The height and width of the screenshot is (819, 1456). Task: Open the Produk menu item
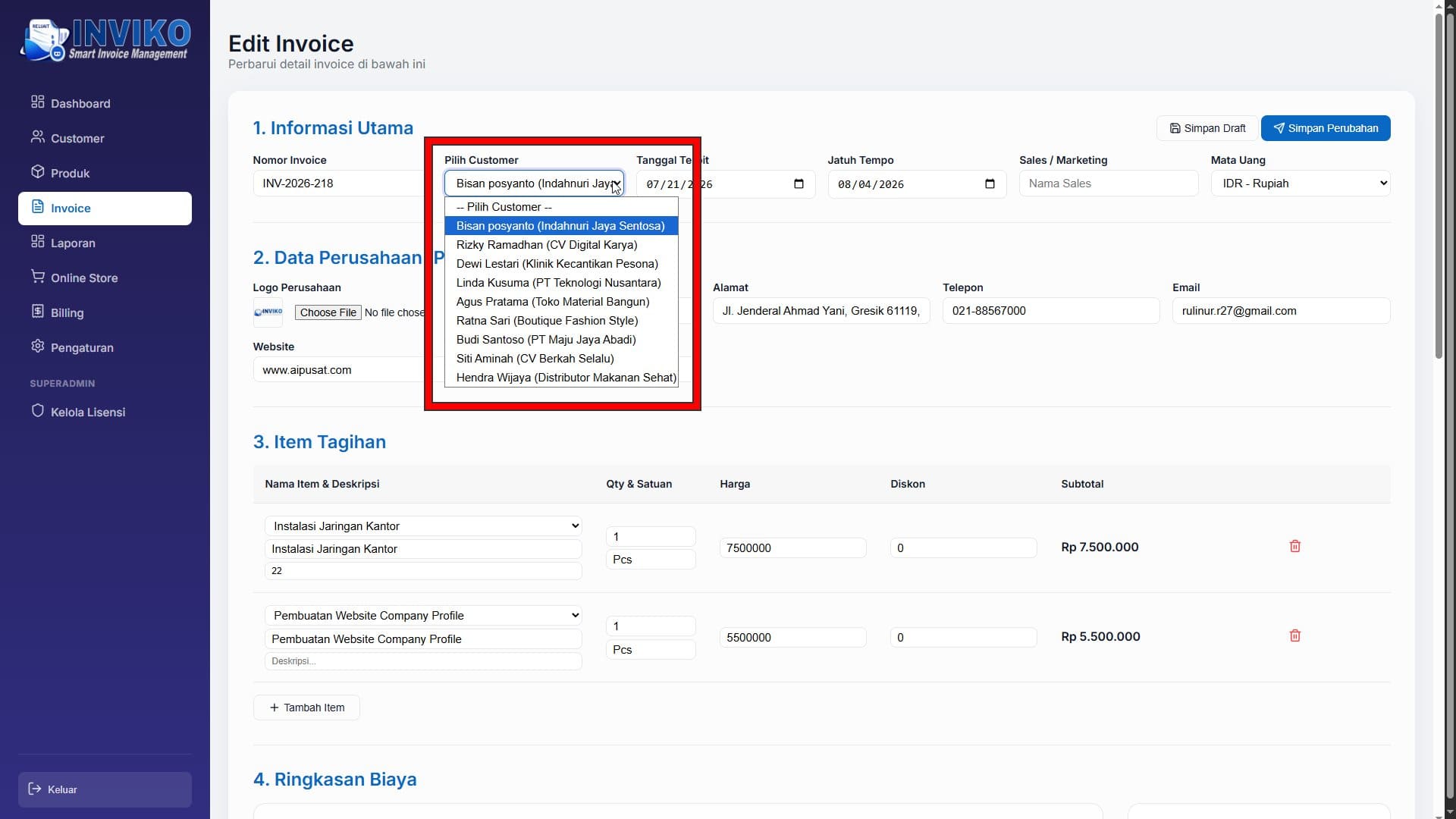pos(105,173)
